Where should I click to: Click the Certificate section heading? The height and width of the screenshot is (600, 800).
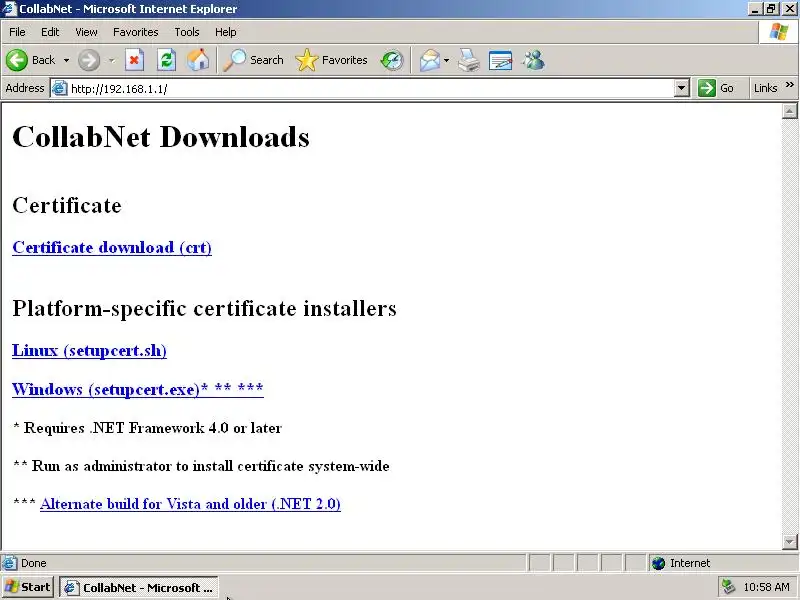67,205
